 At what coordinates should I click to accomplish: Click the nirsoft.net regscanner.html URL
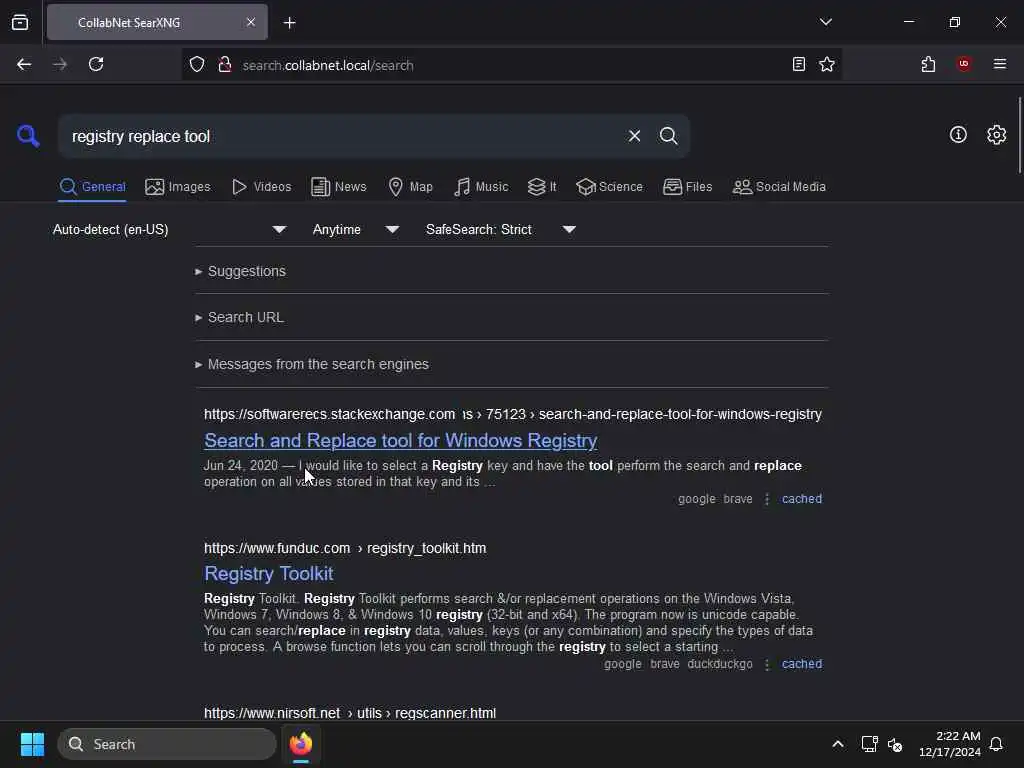[x=350, y=713]
